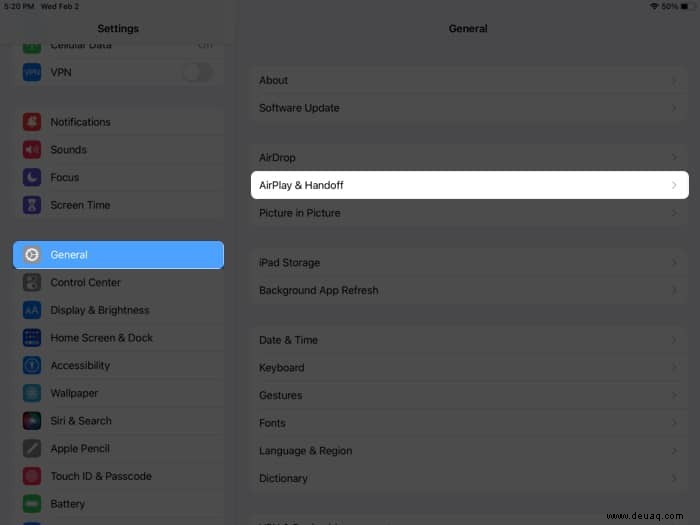Click the Control Center icon
The width and height of the screenshot is (700, 525).
[x=32, y=283]
